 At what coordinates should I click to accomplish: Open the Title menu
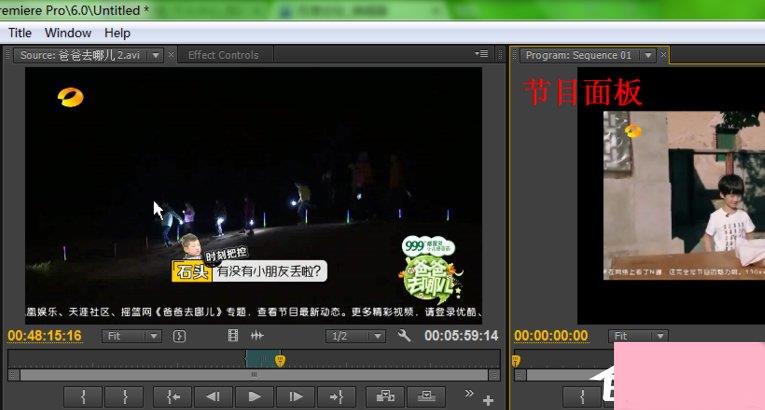[x=20, y=33]
